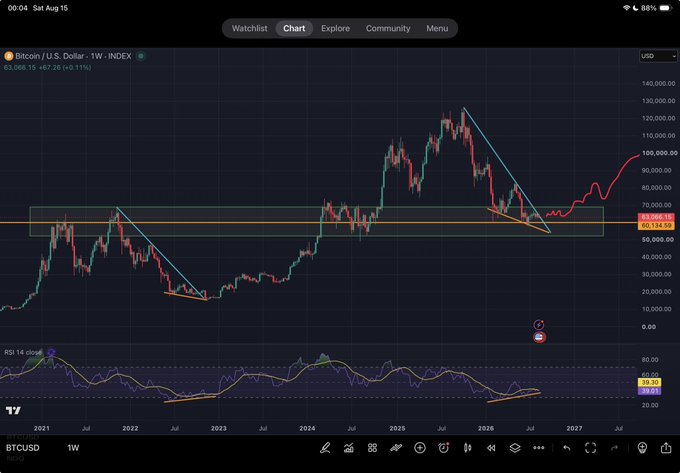Undo the last chart action
Viewport: 680px width, 473px height.
point(566,448)
